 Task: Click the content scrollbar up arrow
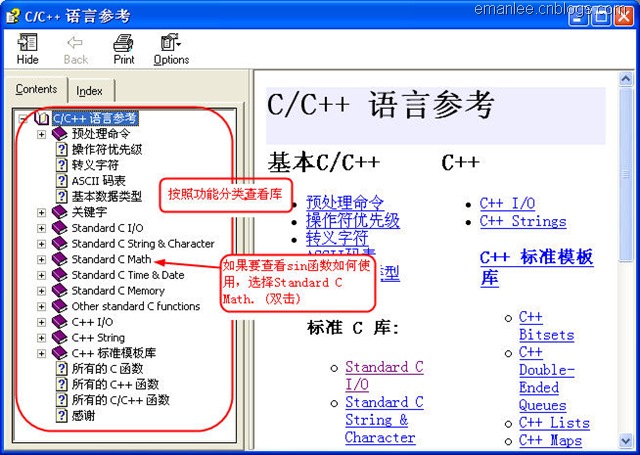(625, 78)
